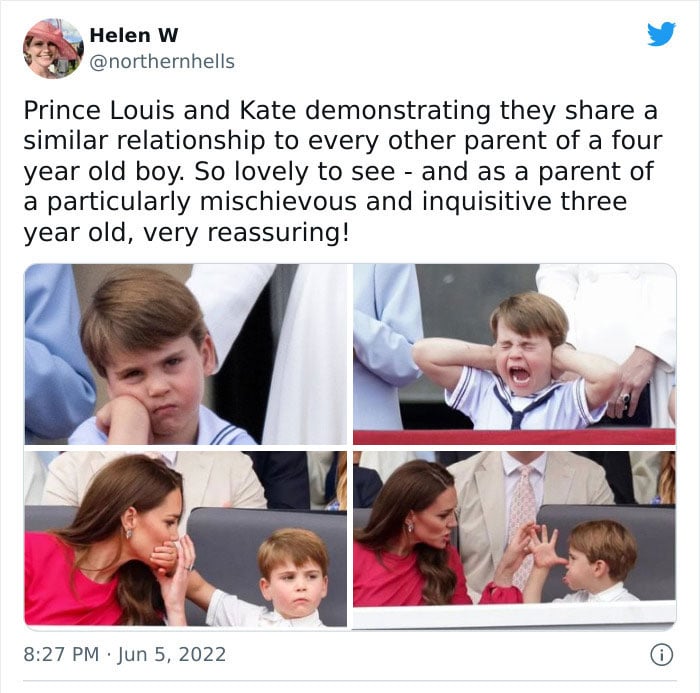The width and height of the screenshot is (700, 693).
Task: Open Helen W's profile avatar
Action: 53,49
